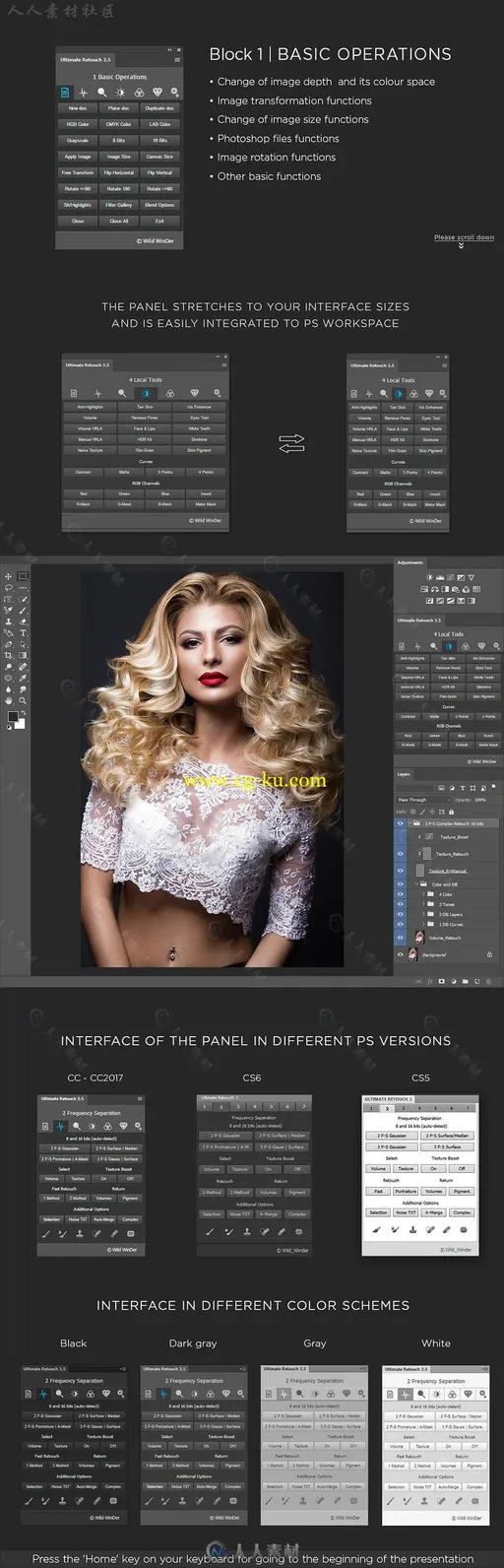Follow the Please scroll down link
This screenshot has height=1568, width=504.
pyautogui.click(x=464, y=237)
